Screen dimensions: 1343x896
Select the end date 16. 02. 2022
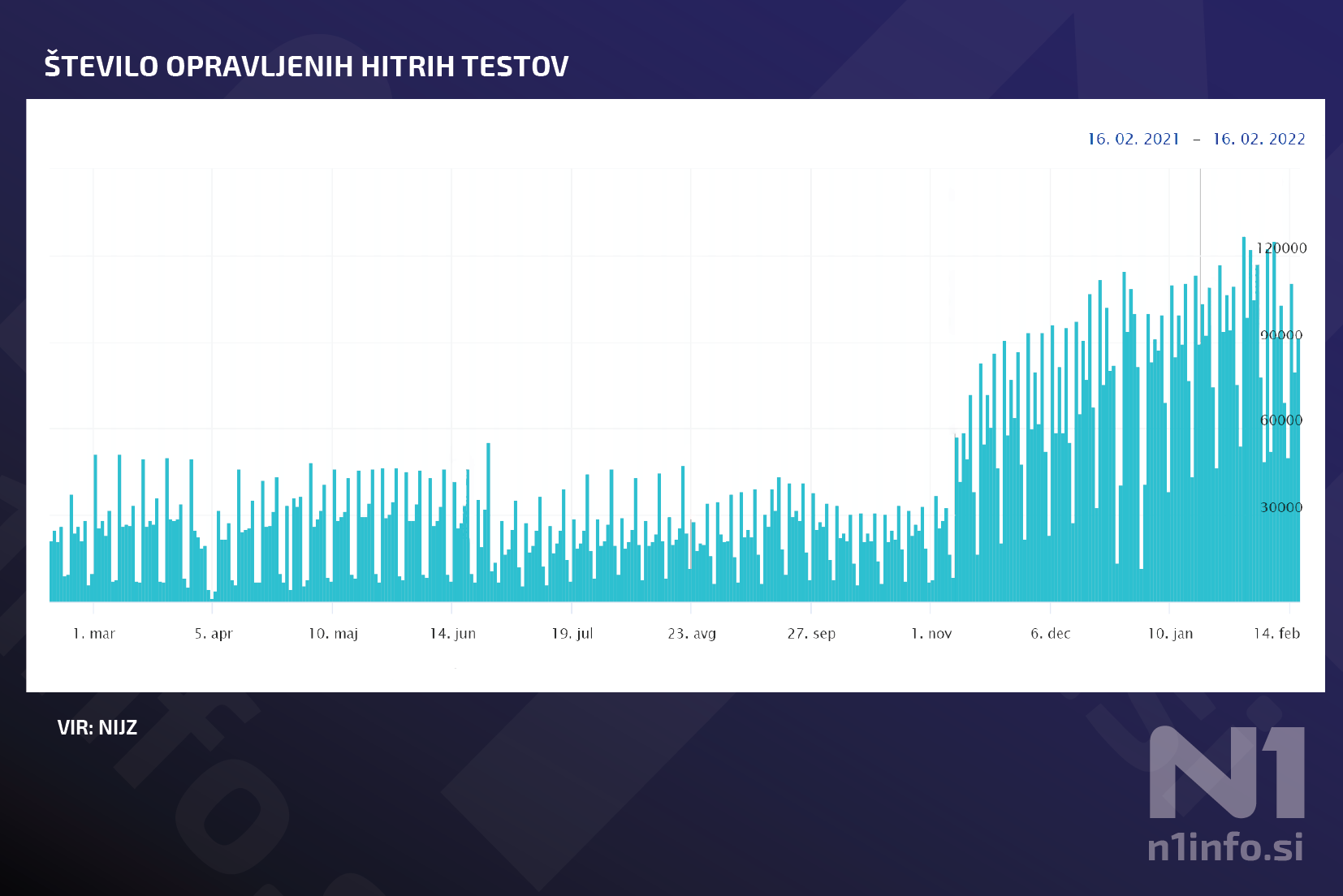pyautogui.click(x=1259, y=139)
